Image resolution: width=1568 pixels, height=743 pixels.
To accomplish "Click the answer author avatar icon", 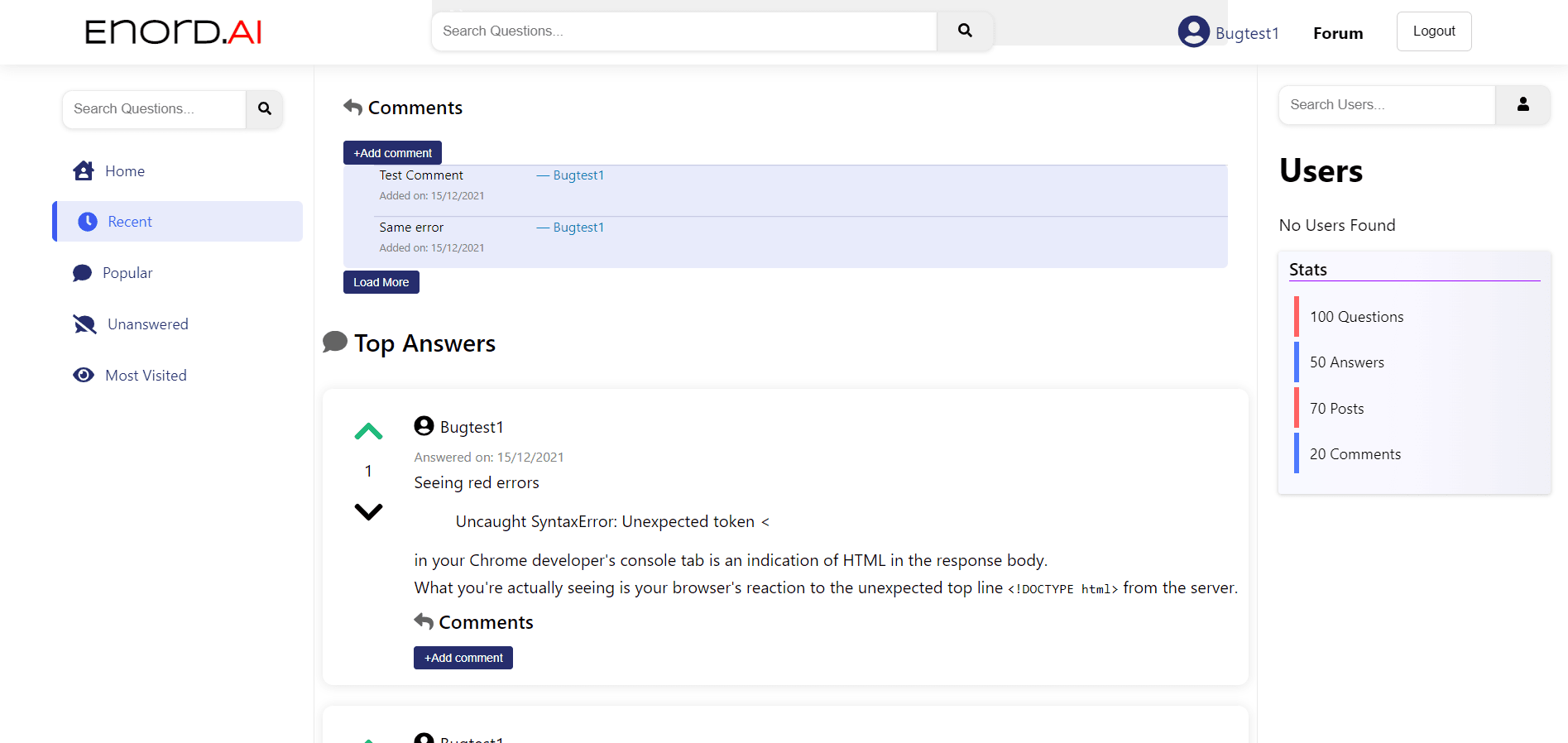I will [424, 426].
